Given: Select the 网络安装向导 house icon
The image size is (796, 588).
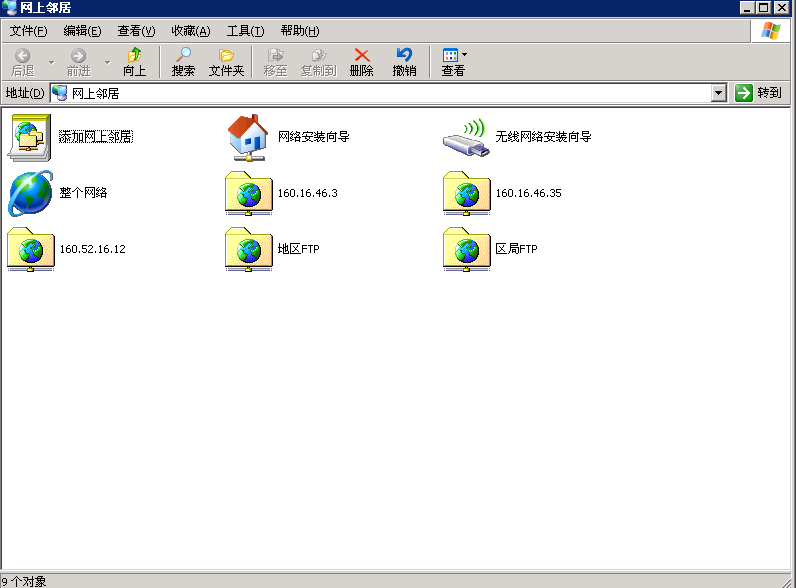Looking at the screenshot, I should (248, 137).
